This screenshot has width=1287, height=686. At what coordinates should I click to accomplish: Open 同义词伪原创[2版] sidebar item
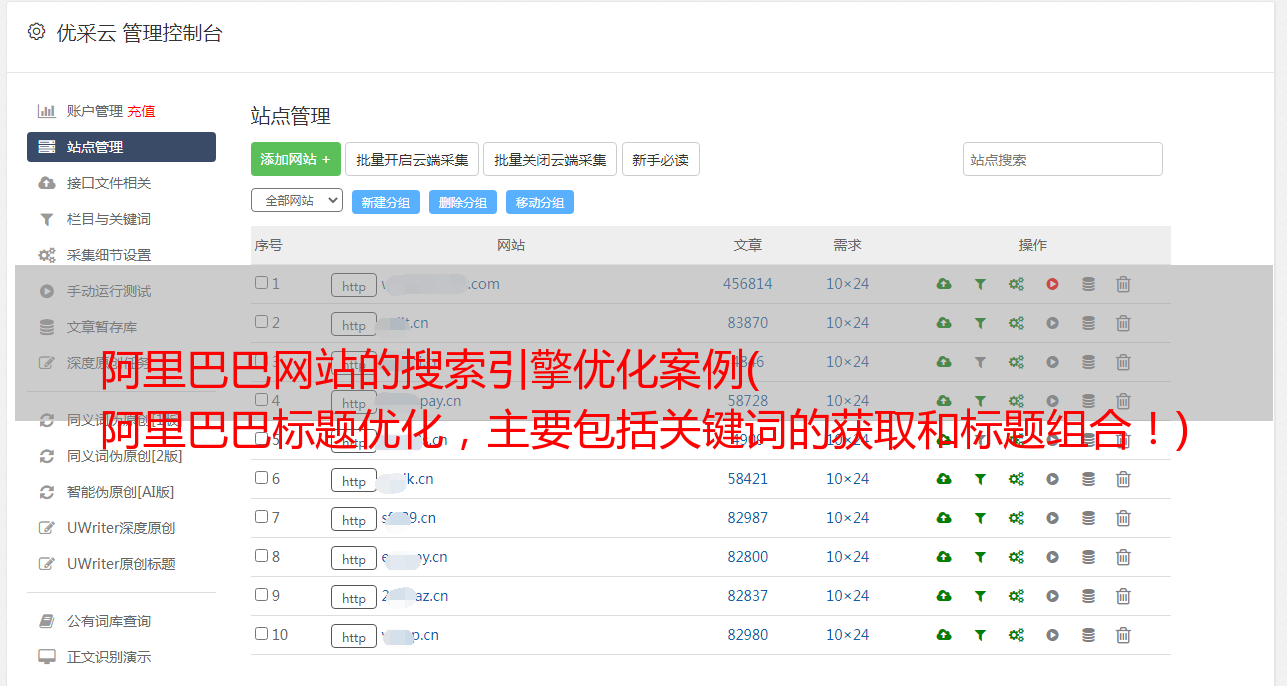point(125,456)
